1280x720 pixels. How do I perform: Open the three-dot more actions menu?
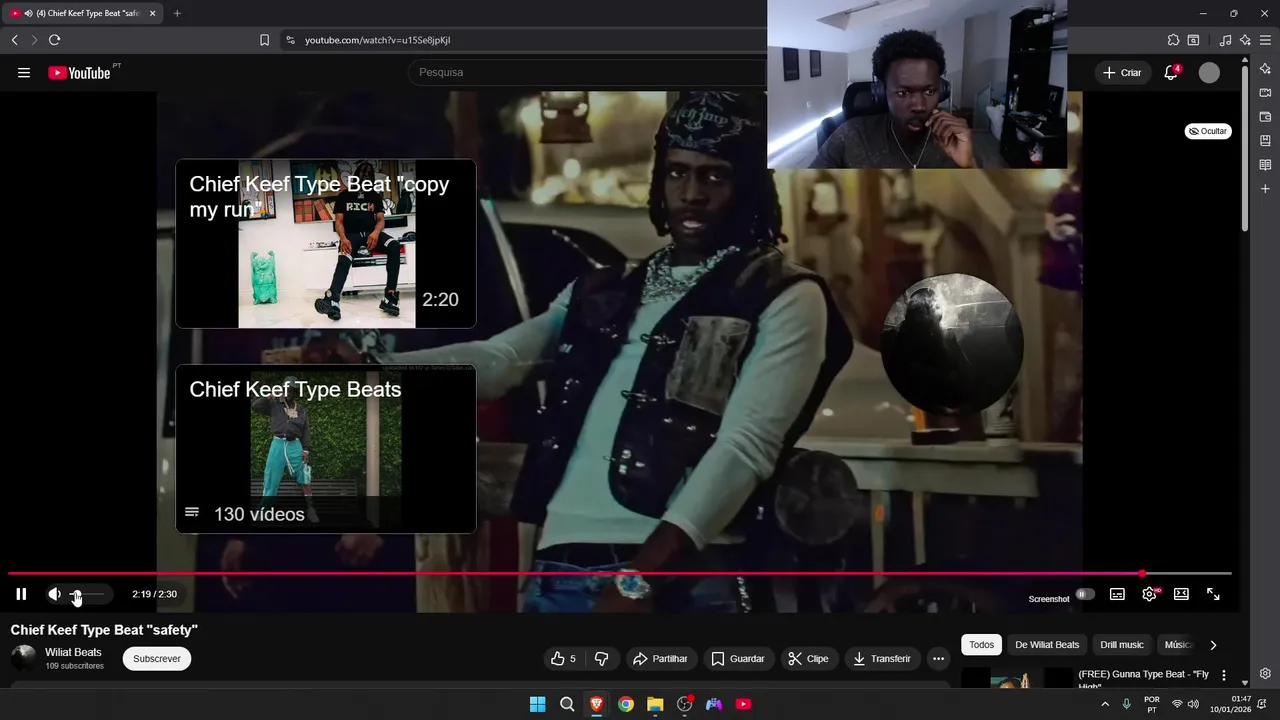(x=938, y=659)
